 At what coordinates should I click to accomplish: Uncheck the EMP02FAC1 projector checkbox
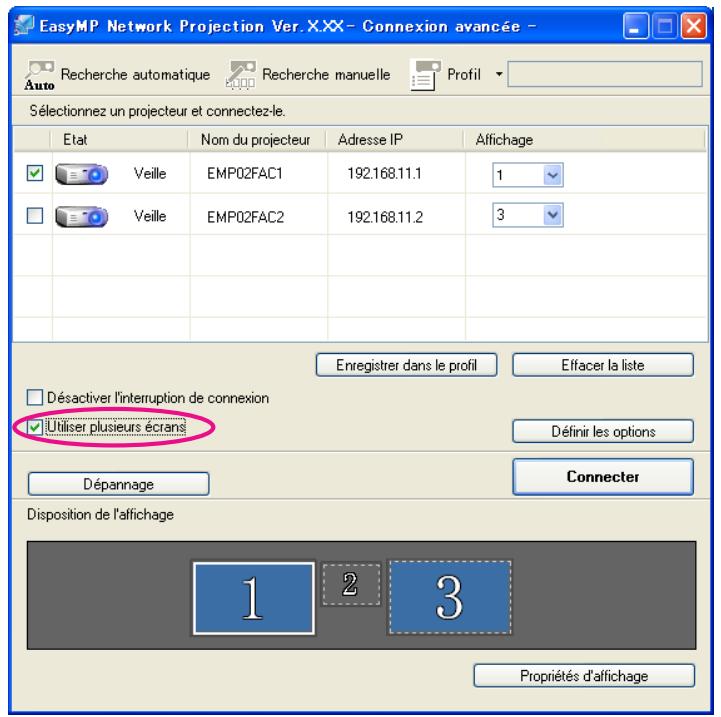35,173
